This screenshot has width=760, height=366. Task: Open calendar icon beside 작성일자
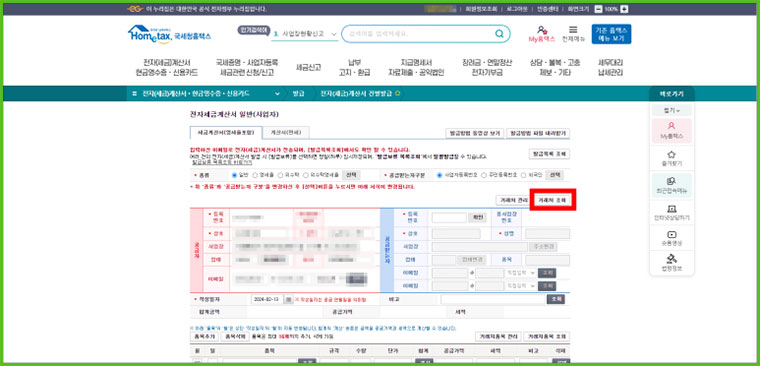(x=288, y=300)
